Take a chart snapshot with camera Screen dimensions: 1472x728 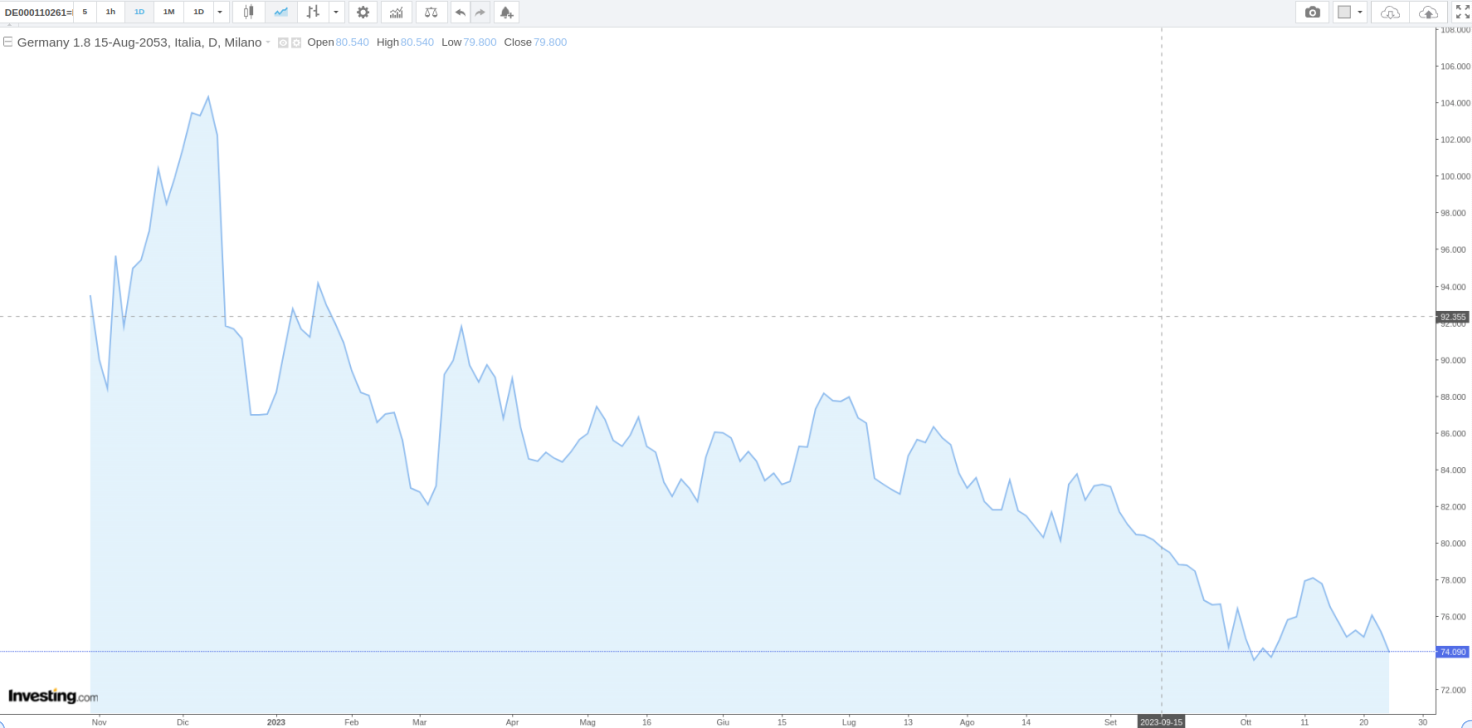pos(1312,12)
